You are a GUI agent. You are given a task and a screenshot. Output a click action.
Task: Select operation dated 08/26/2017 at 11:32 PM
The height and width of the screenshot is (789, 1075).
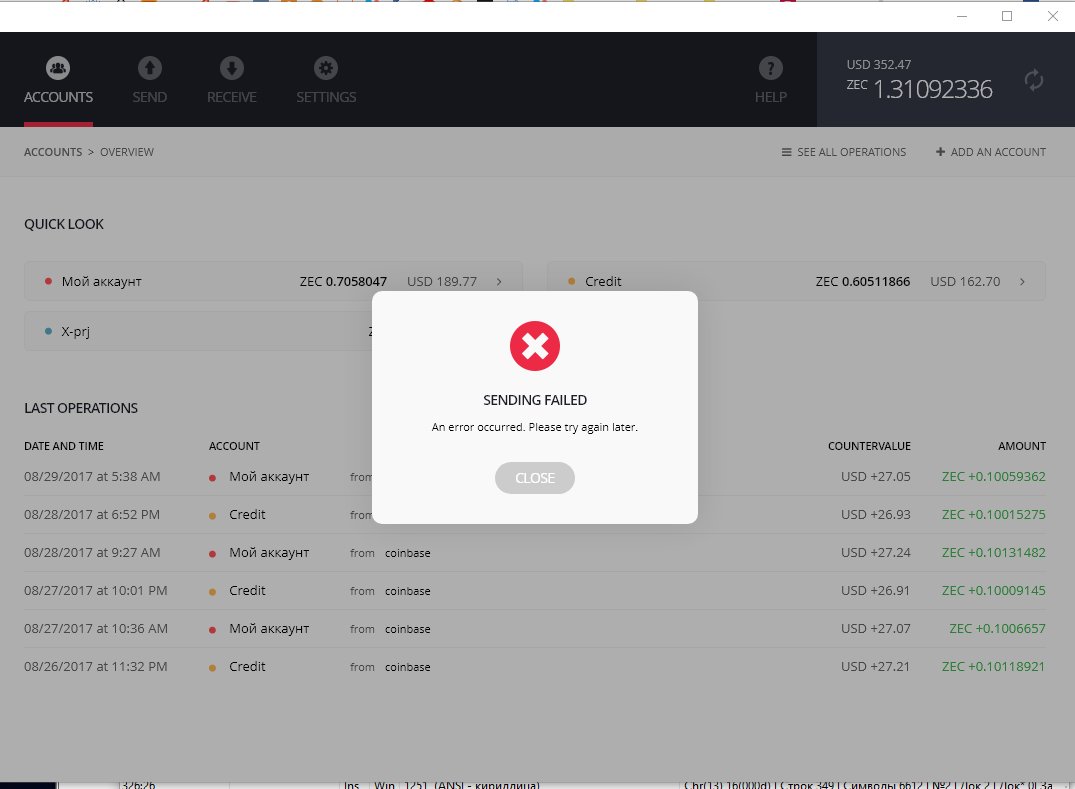click(95, 666)
